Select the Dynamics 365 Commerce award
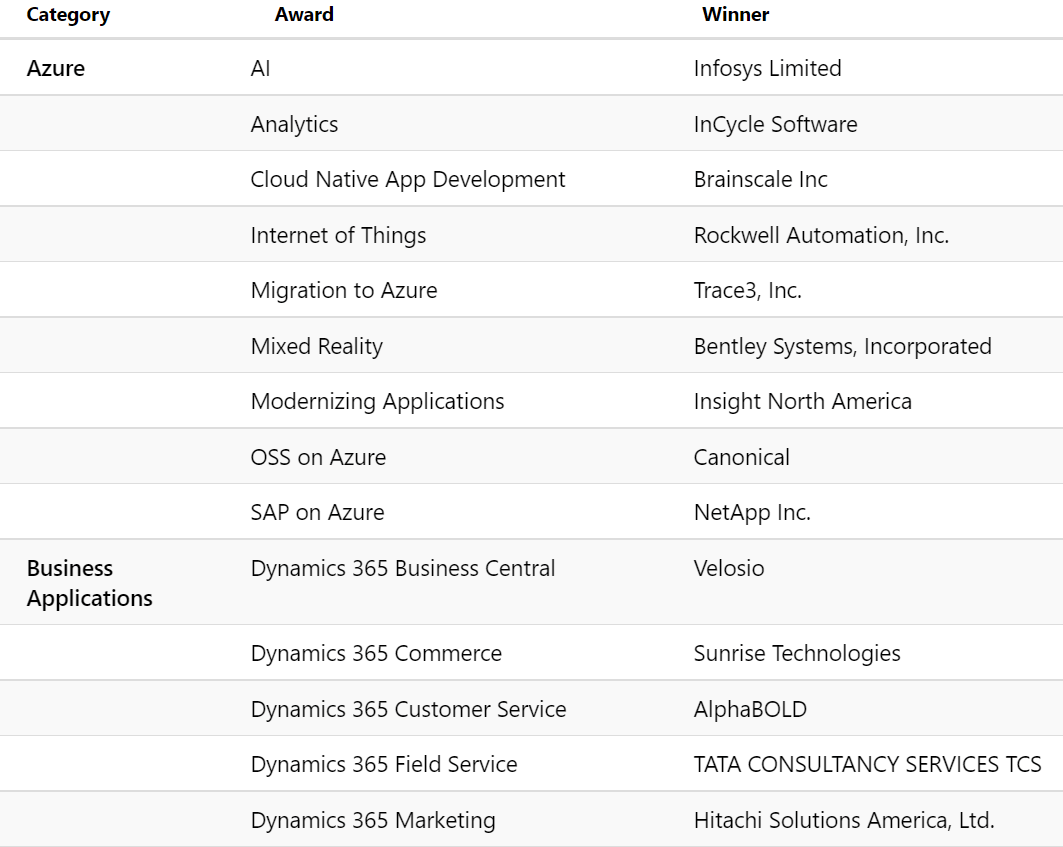 coord(376,654)
